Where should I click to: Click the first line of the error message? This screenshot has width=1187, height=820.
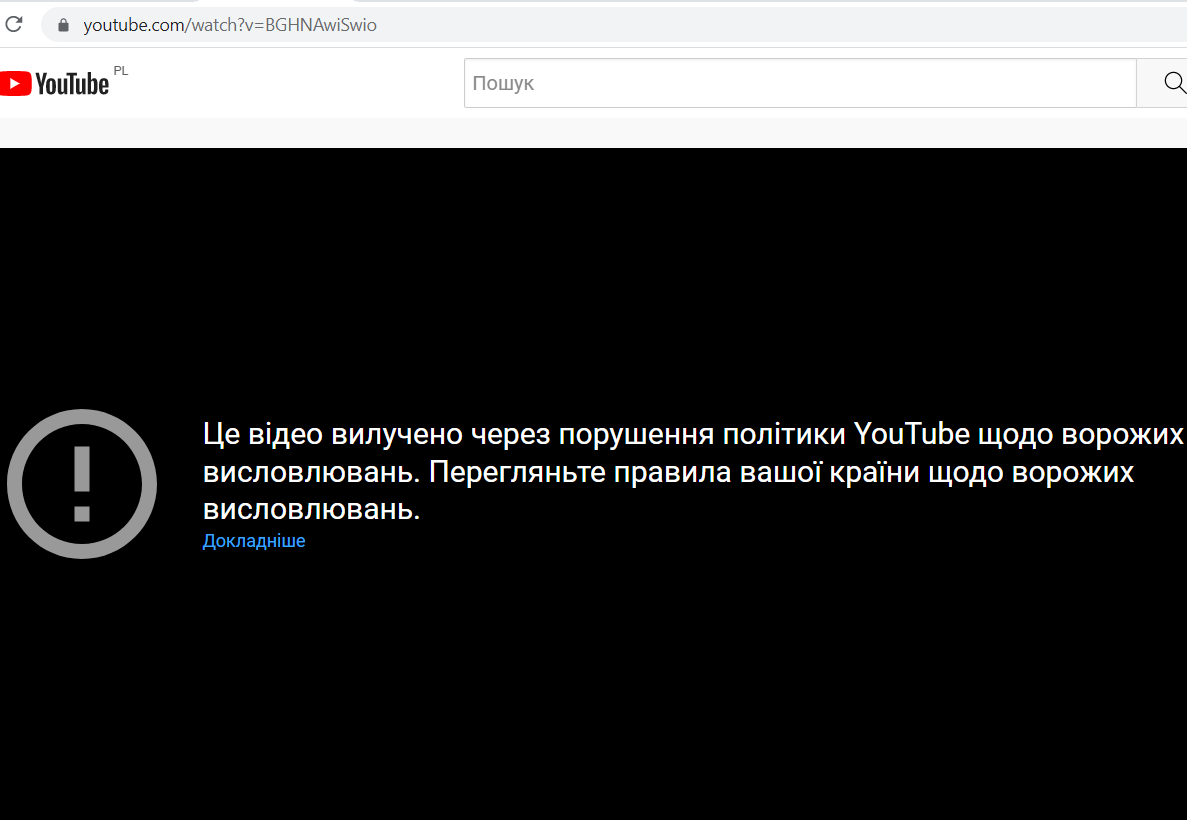(x=692, y=434)
